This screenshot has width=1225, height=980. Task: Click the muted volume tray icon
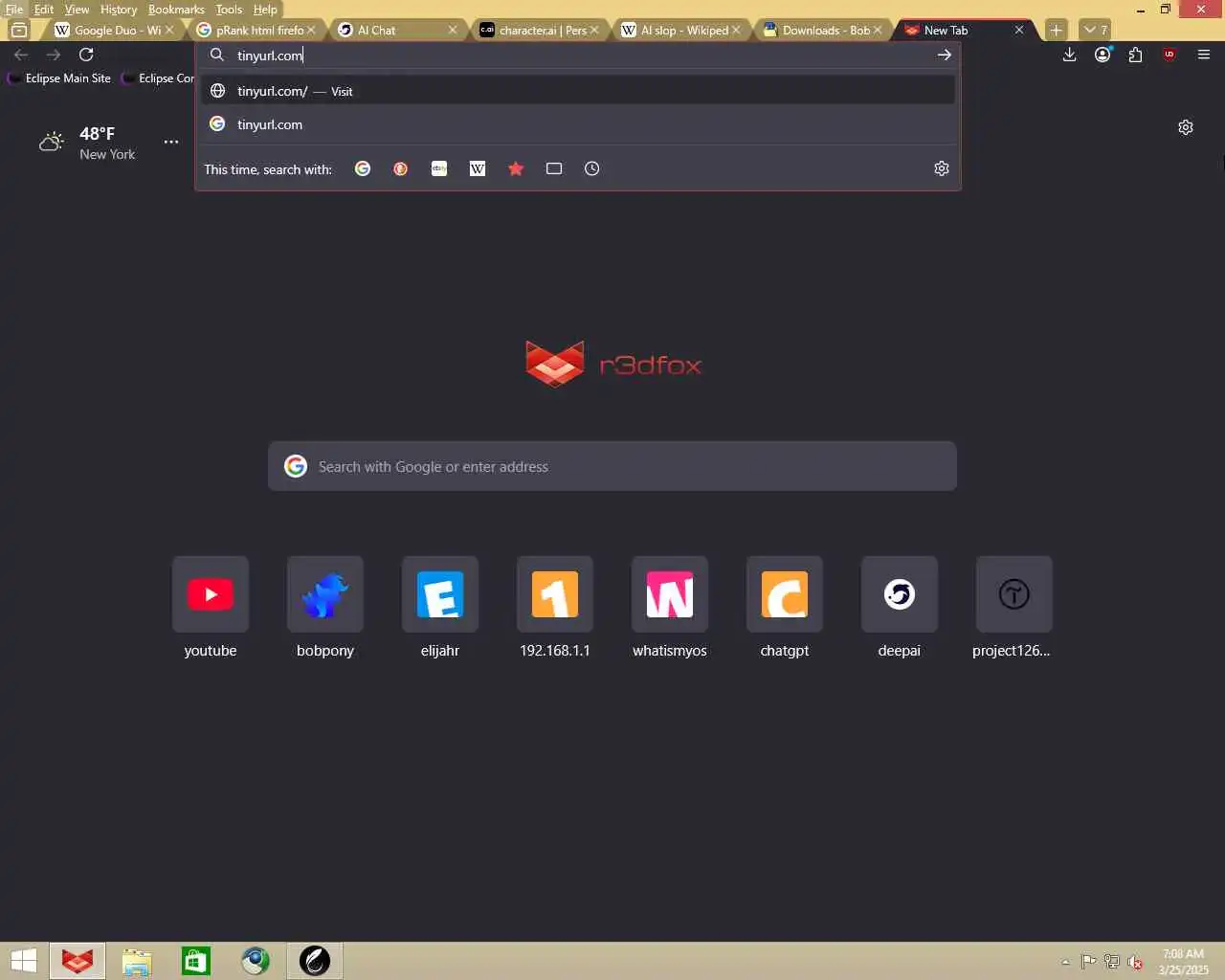click(1136, 962)
